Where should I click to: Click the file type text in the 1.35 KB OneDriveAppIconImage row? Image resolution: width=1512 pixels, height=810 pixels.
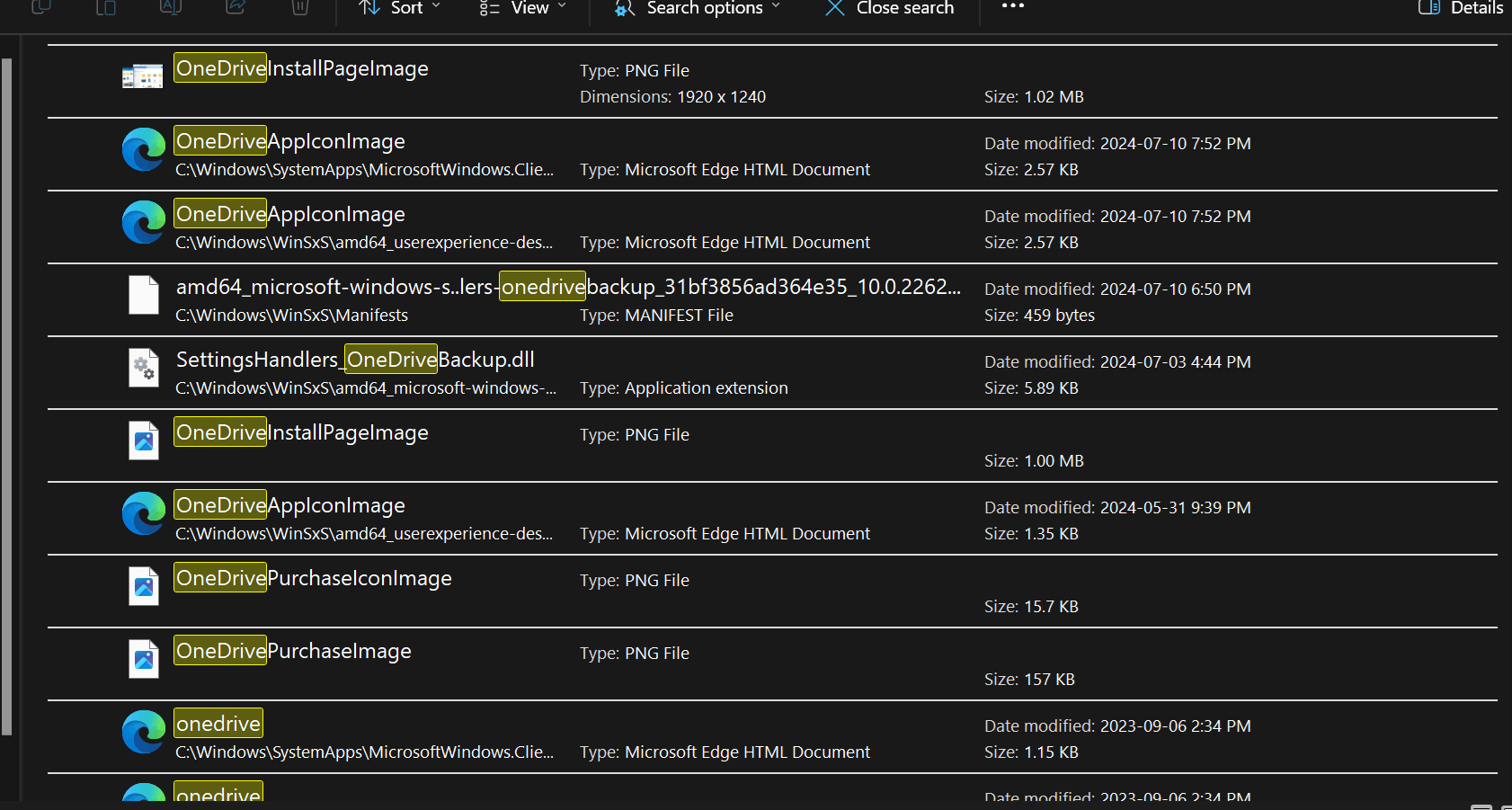[x=725, y=534]
